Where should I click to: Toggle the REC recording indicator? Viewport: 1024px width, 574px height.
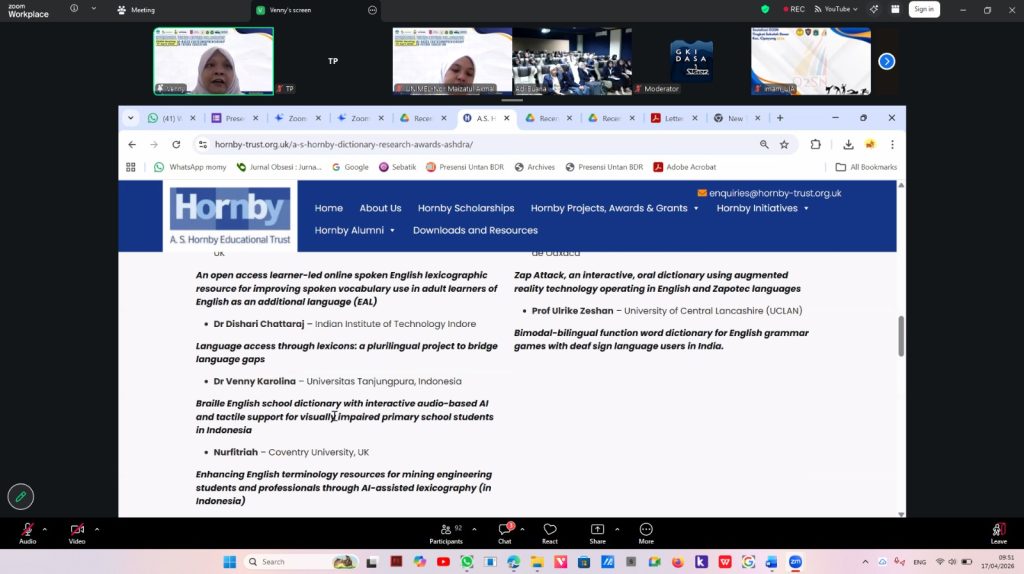click(792, 9)
